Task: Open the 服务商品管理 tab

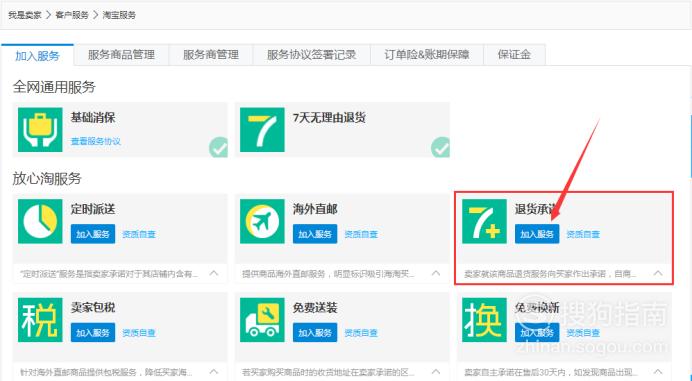Action: [x=121, y=55]
